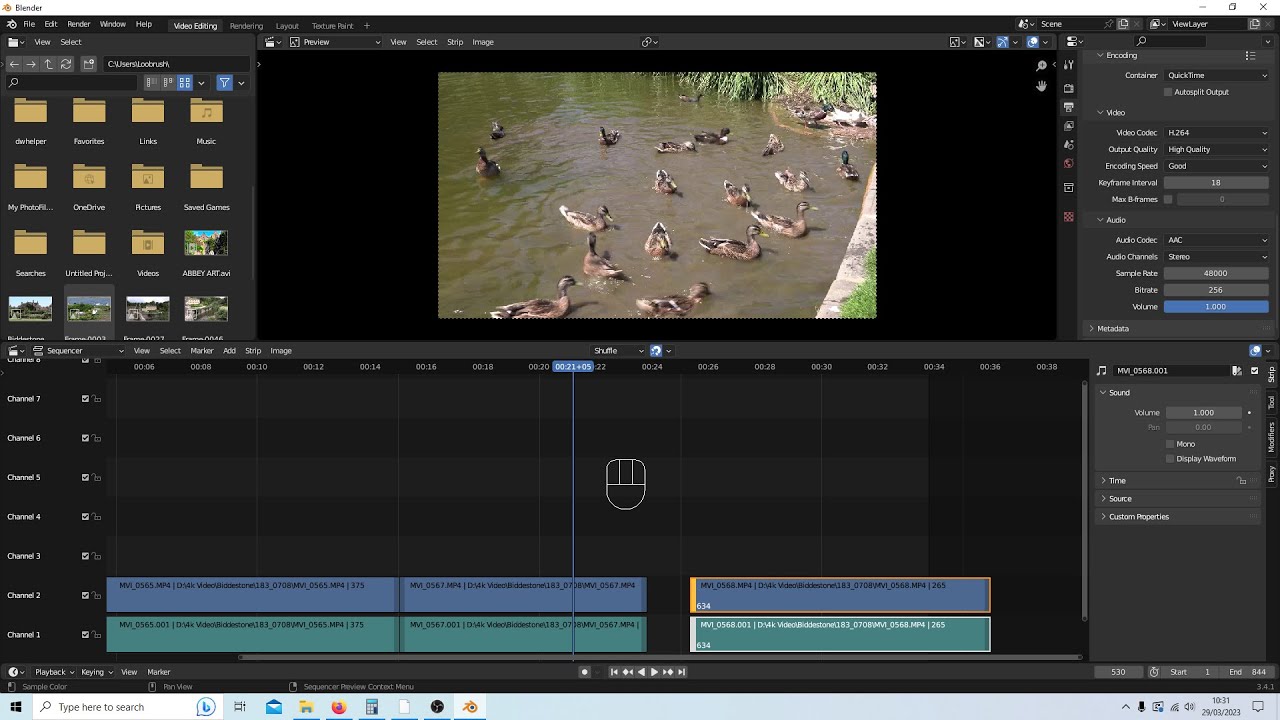The width and height of the screenshot is (1280, 720).
Task: Select the Frame0003 thumbnail in the file browser
Action: click(89, 308)
